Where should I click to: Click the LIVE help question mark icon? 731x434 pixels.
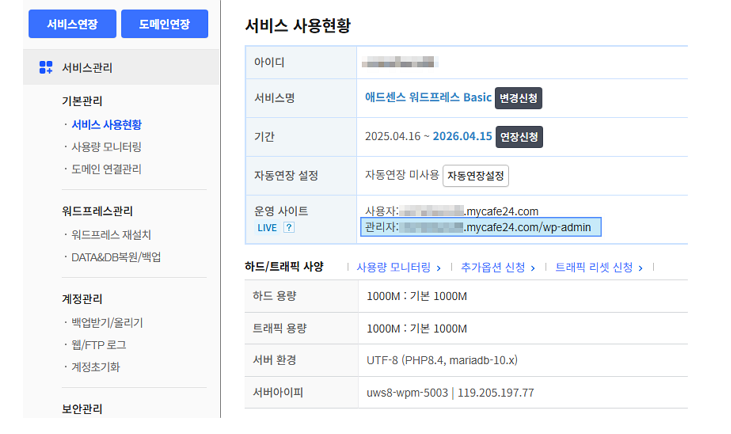click(289, 227)
